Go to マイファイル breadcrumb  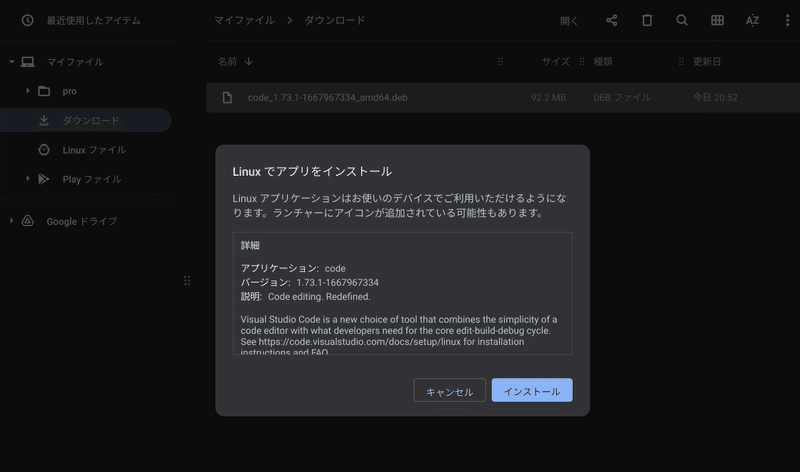(x=244, y=20)
